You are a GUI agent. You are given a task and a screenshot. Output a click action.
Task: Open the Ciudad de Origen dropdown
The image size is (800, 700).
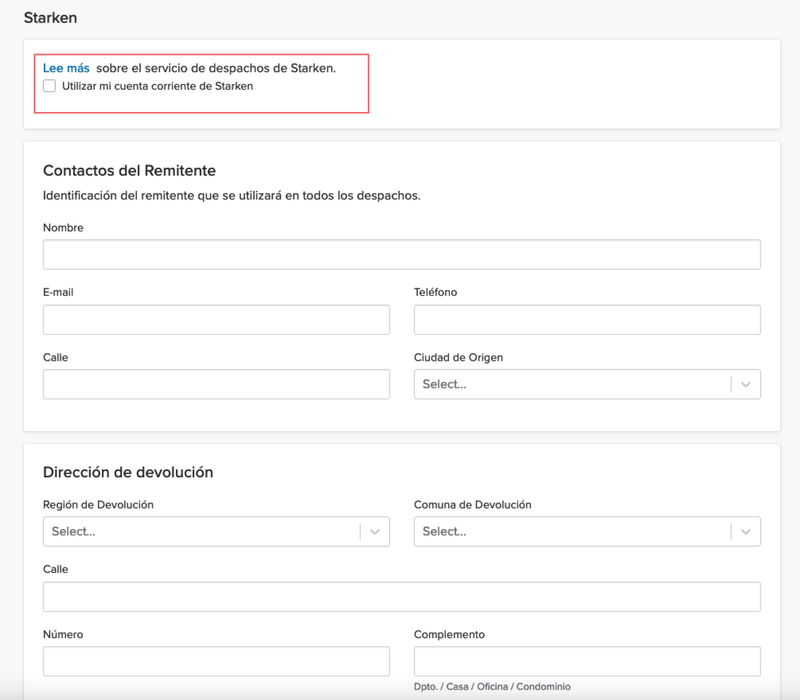[x=587, y=384]
